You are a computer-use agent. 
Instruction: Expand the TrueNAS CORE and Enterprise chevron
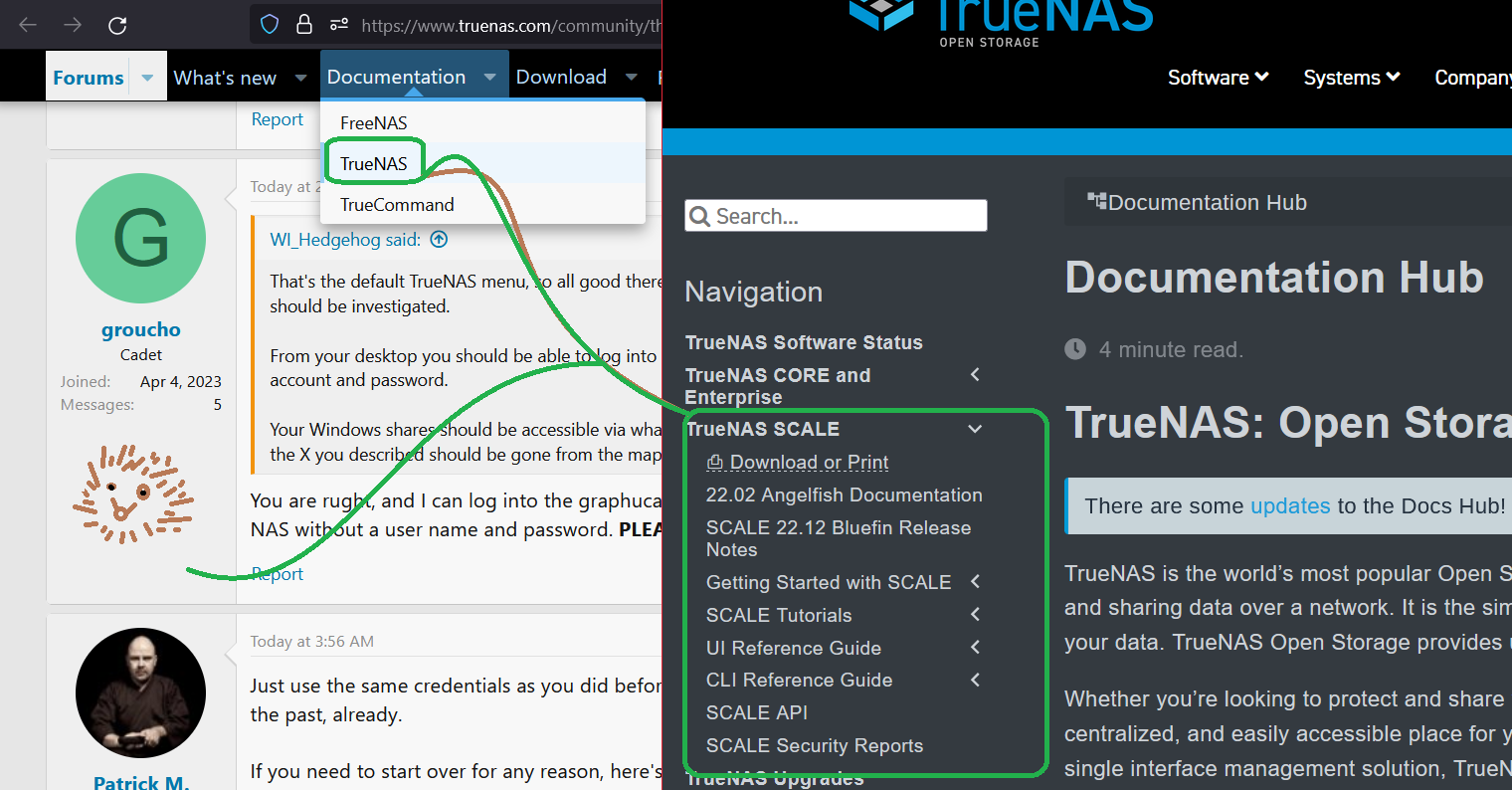click(975, 374)
